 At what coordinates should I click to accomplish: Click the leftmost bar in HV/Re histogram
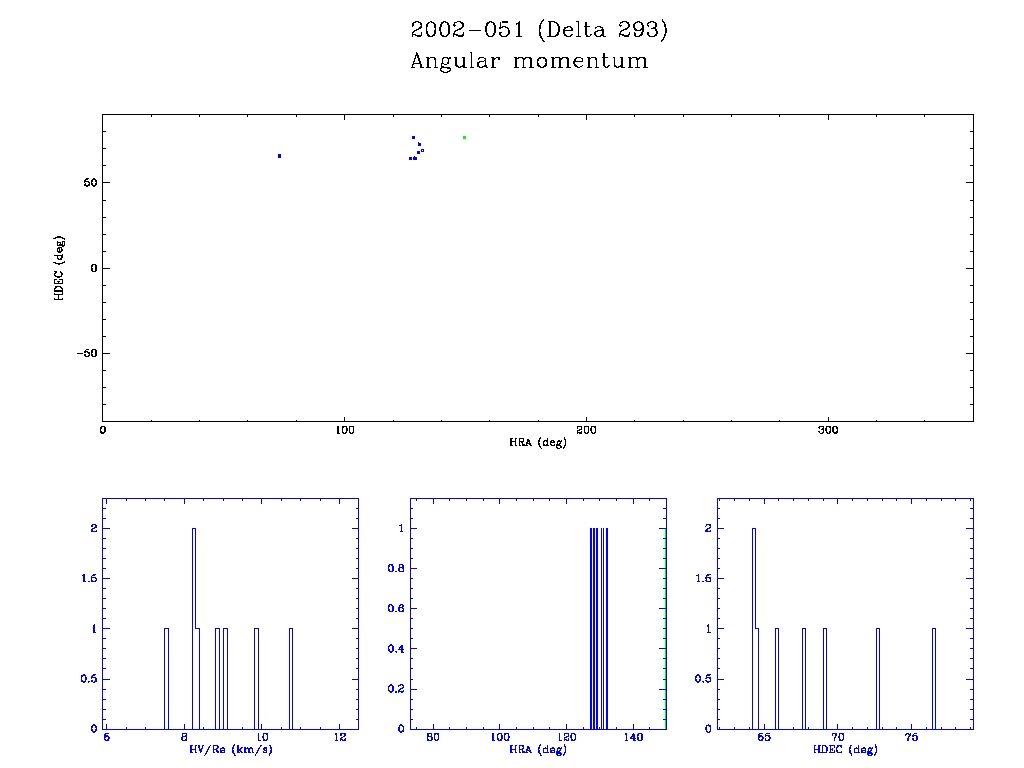[167, 679]
